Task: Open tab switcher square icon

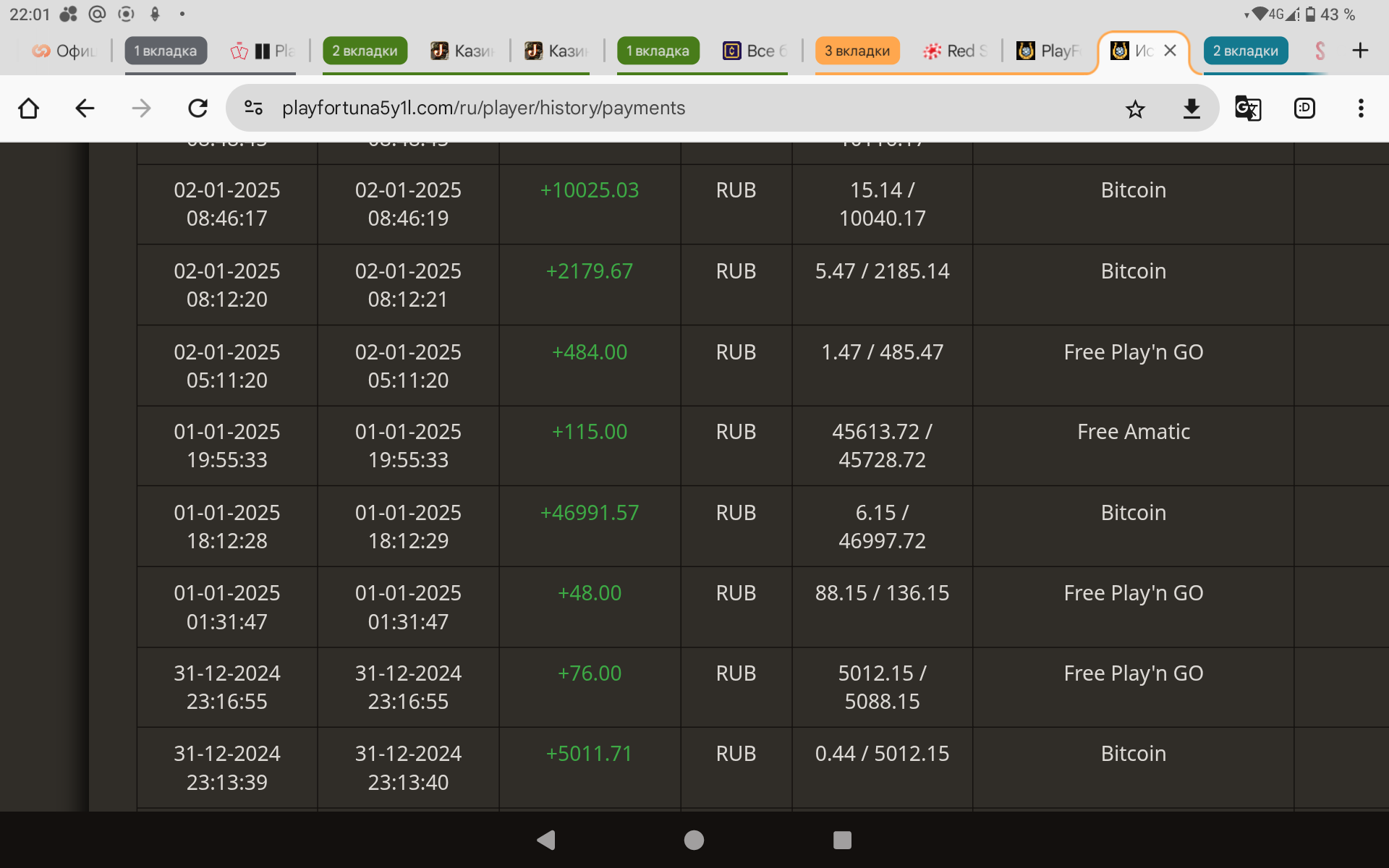Action: pos(1304,109)
